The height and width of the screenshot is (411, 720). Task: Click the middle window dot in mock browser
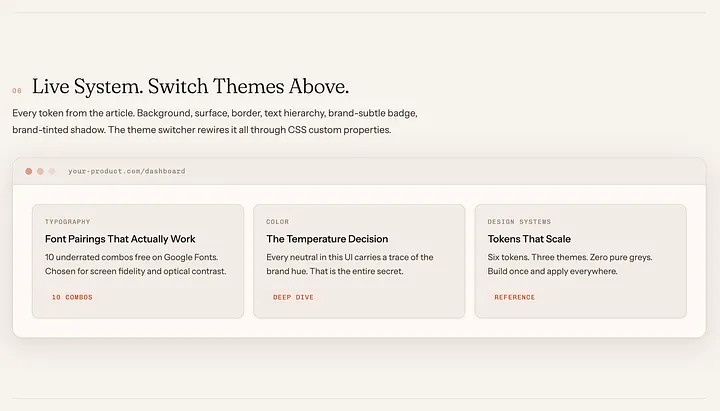[40, 171]
